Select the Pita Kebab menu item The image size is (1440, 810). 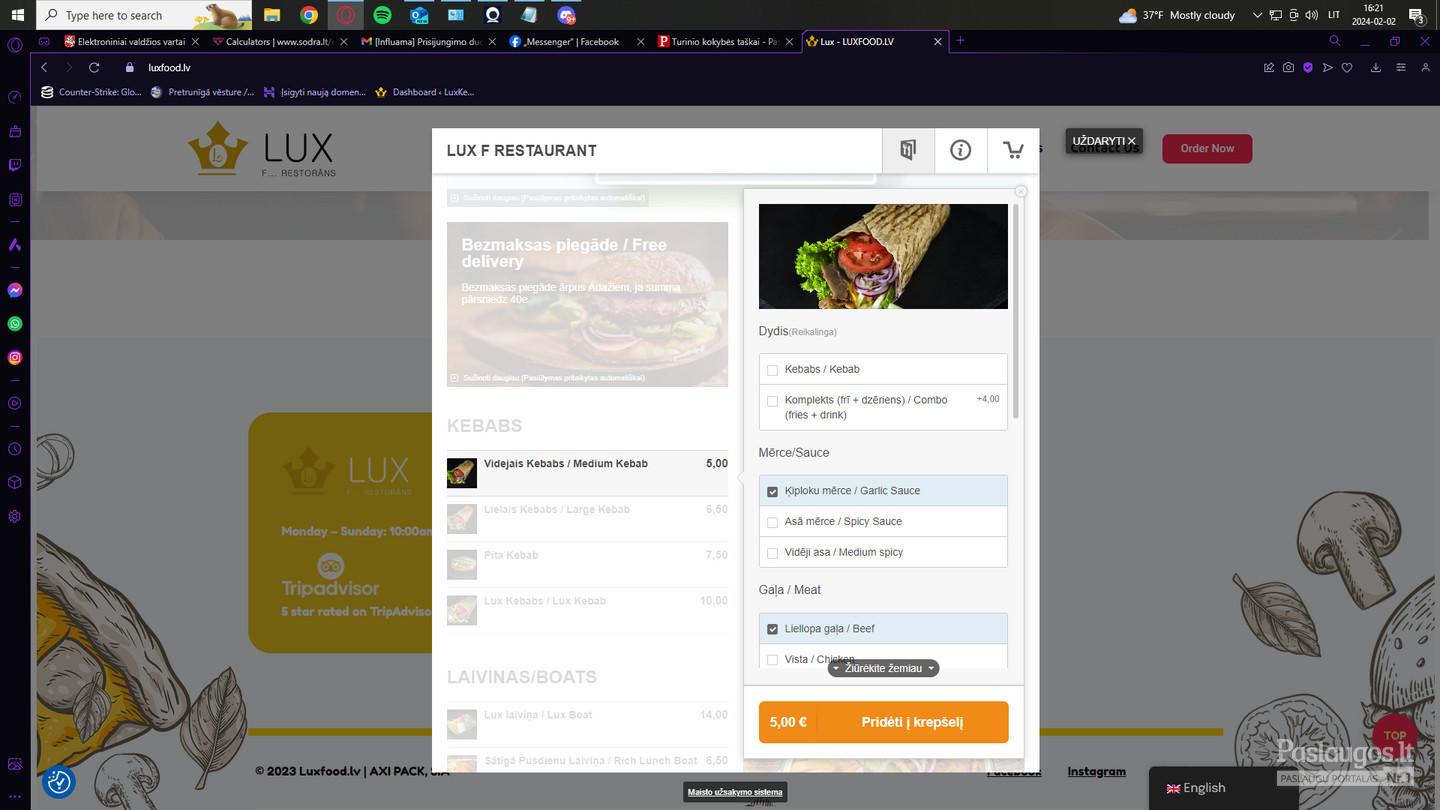pos(587,565)
